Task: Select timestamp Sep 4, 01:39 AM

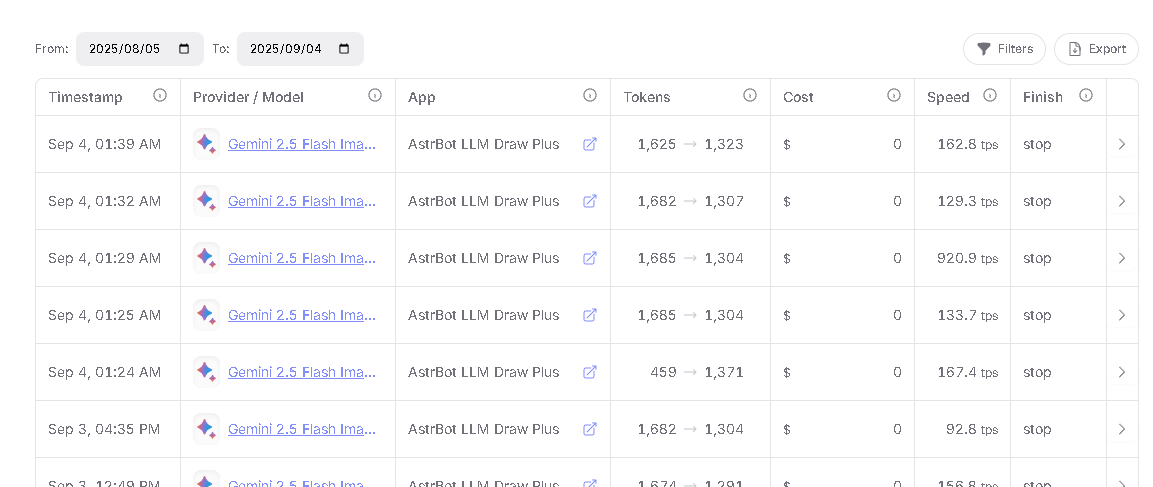Action: click(104, 144)
